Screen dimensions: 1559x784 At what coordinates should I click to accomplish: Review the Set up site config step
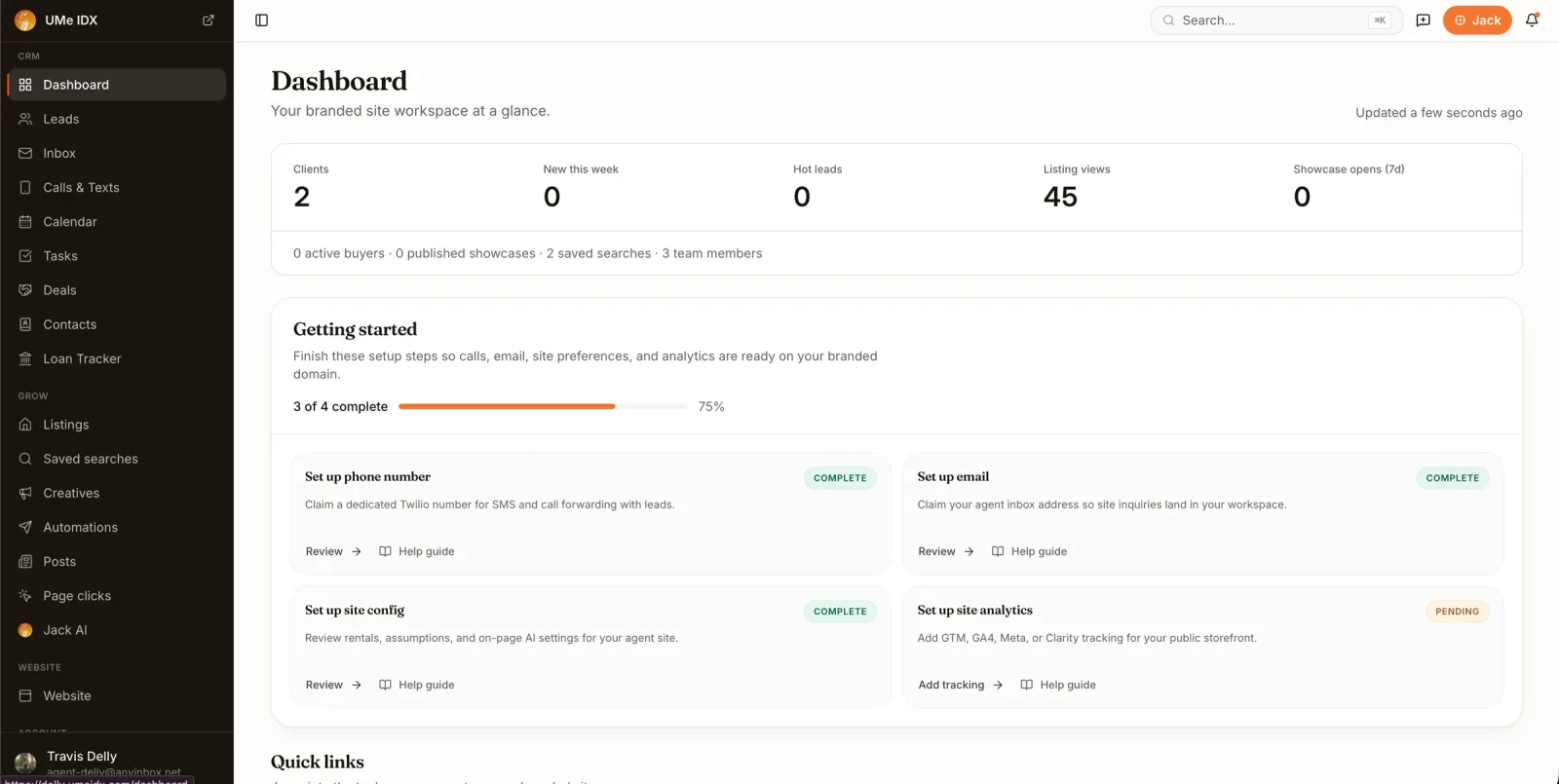[333, 685]
